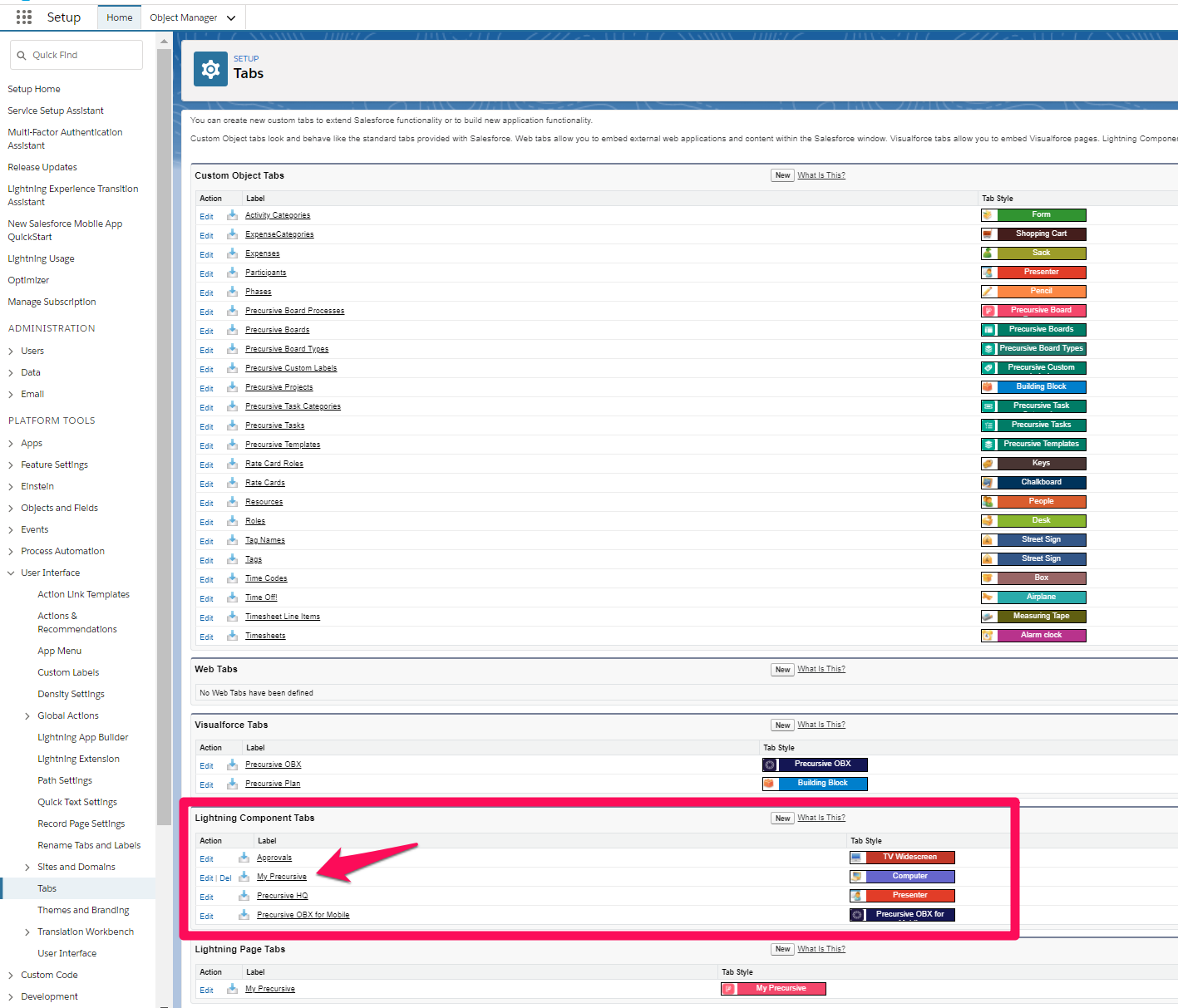Click into the Quick Find search field
The image size is (1178, 1008).
point(76,55)
